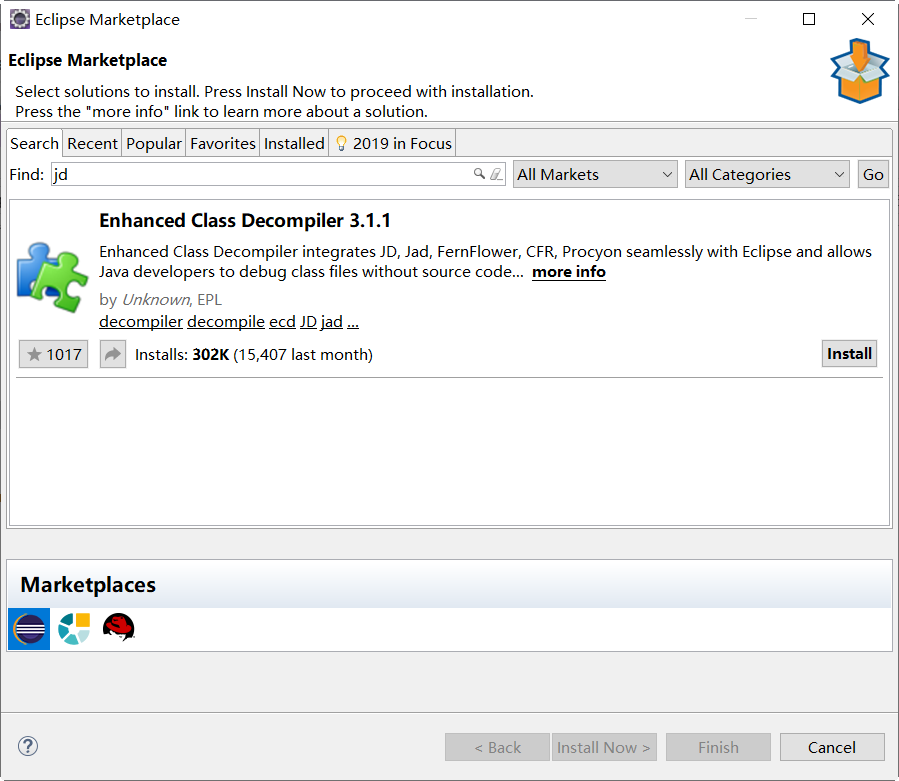Screen dimensions: 899x781
Task: Open the All Markets dropdown
Action: [x=595, y=174]
